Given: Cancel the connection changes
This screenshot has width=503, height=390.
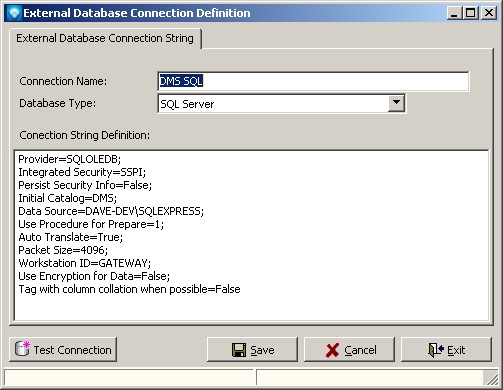Looking at the screenshot, I should pos(349,350).
